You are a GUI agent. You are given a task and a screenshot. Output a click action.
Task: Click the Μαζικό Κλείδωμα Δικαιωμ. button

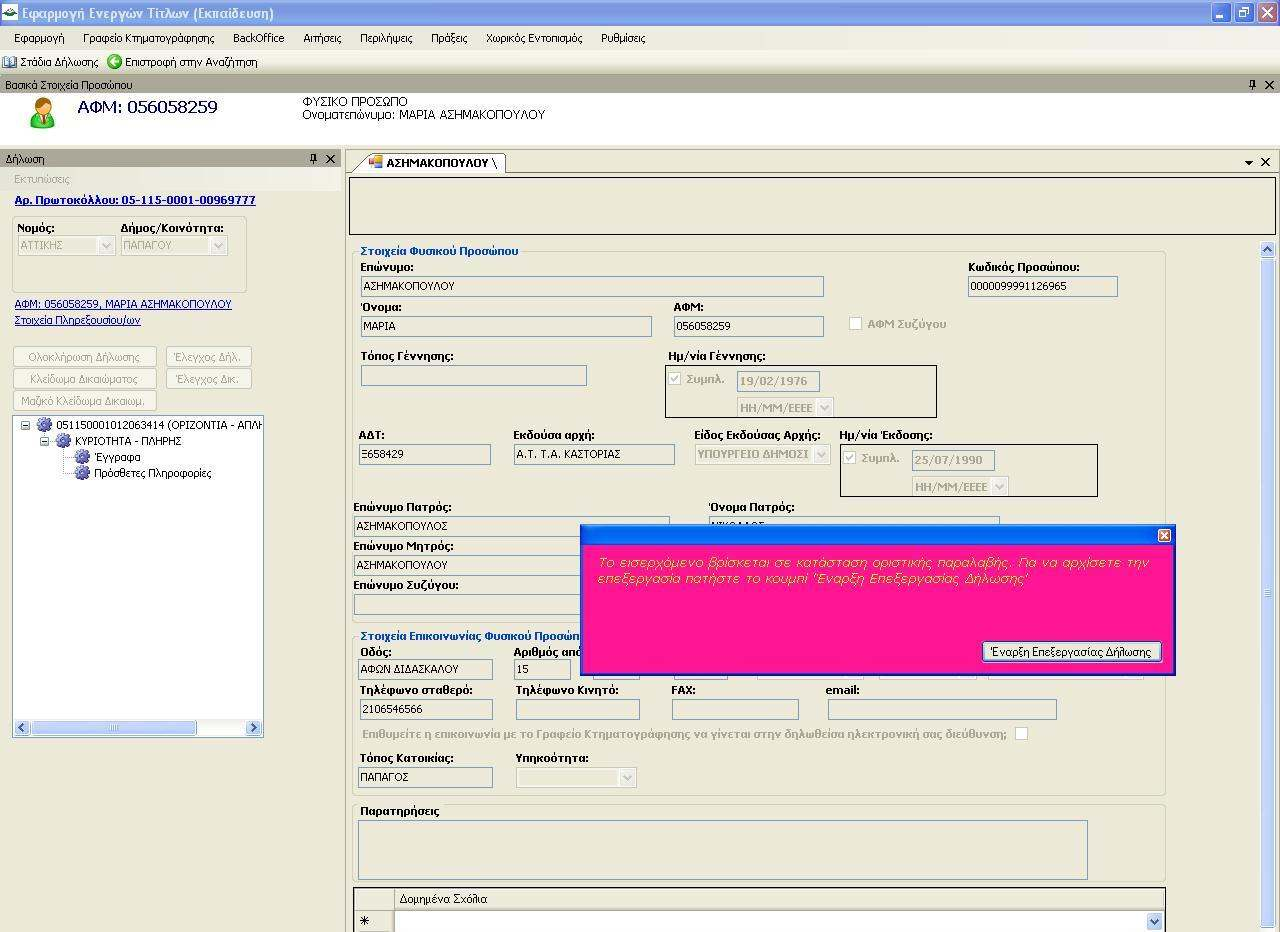(x=84, y=401)
